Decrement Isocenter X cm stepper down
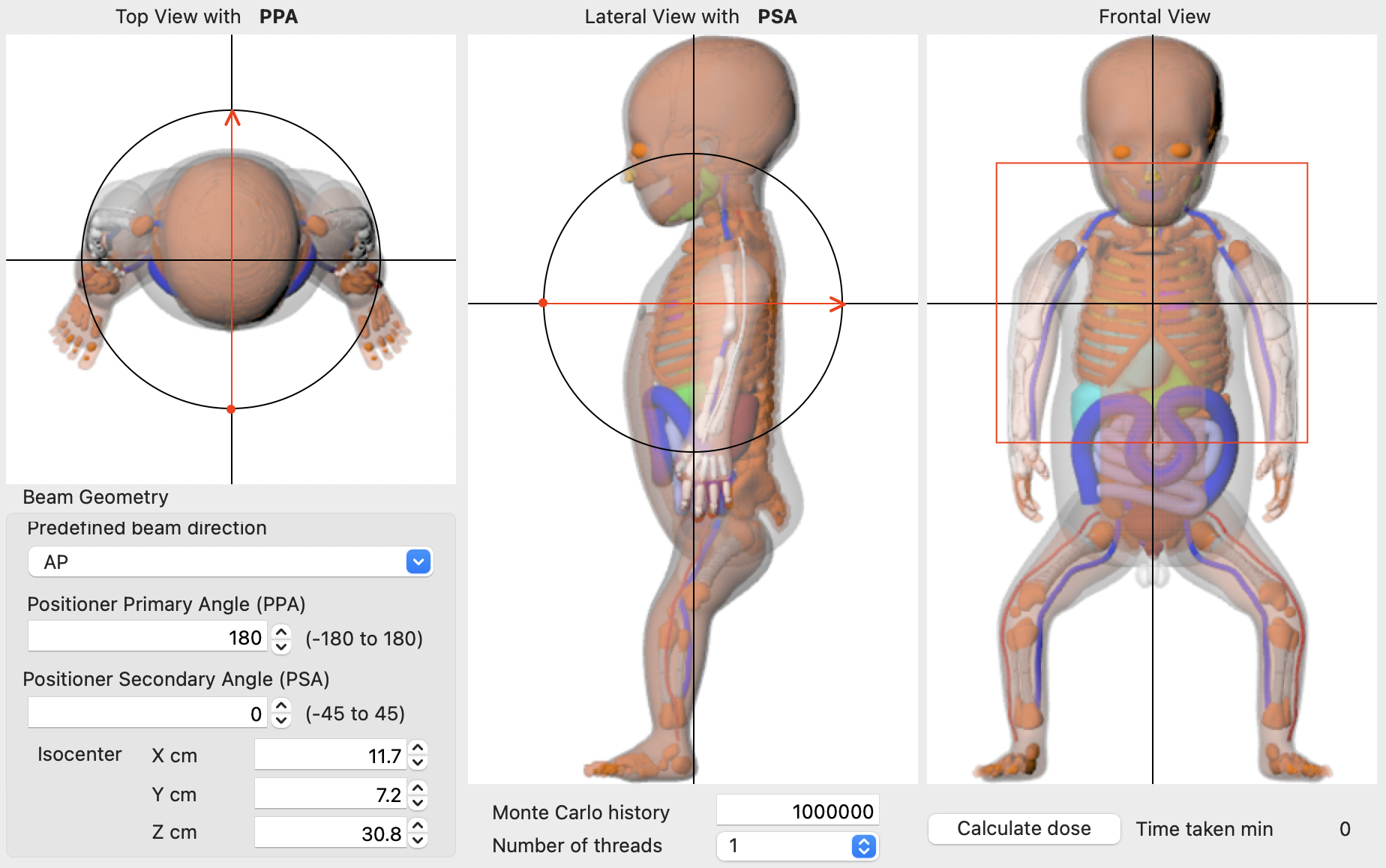The height and width of the screenshot is (868, 1386). coord(418,762)
